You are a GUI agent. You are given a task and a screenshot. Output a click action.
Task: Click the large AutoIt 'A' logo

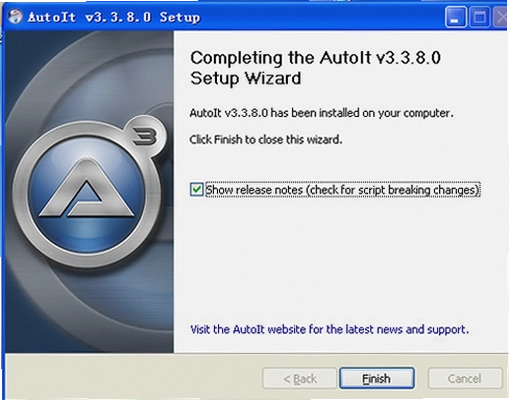pyautogui.click(x=87, y=194)
